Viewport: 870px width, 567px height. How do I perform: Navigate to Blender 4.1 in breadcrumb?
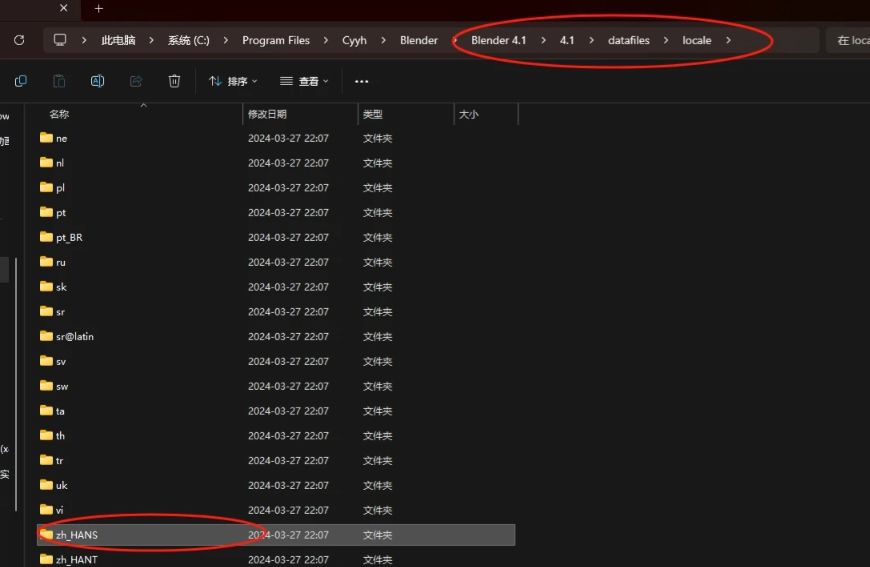[x=498, y=40]
